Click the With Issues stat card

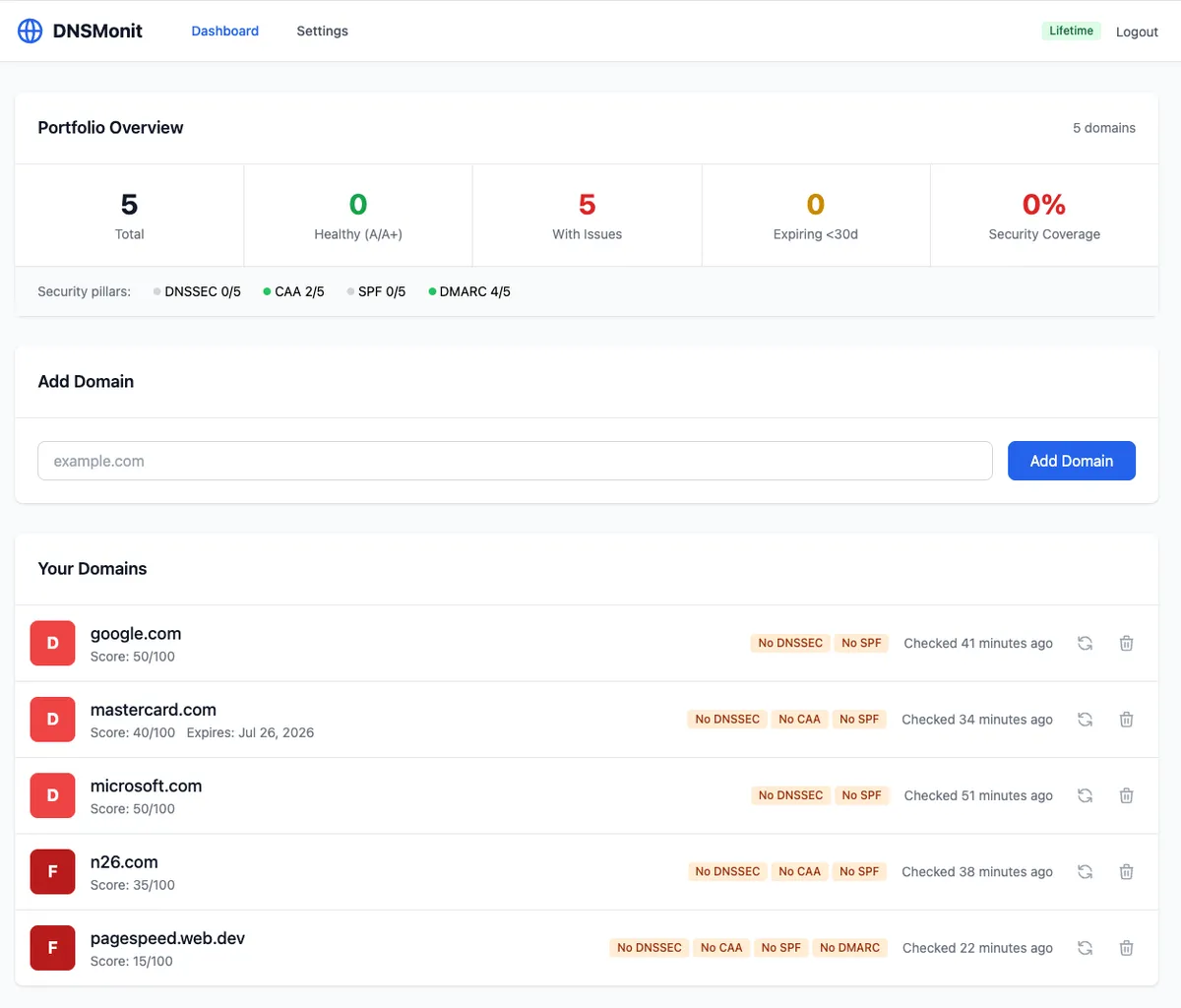588,216
